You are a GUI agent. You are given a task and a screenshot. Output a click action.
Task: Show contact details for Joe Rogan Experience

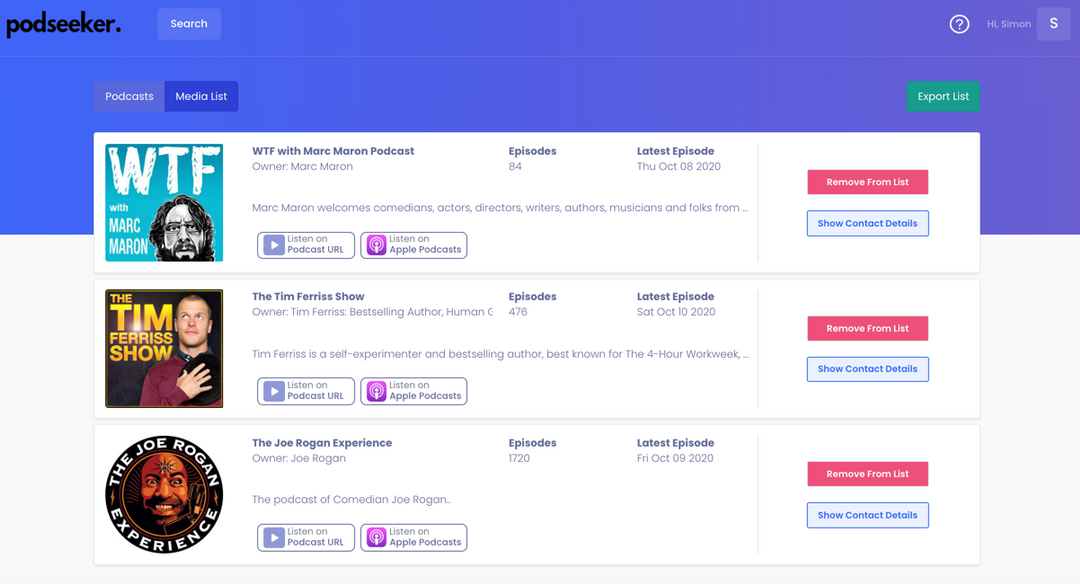click(x=867, y=515)
